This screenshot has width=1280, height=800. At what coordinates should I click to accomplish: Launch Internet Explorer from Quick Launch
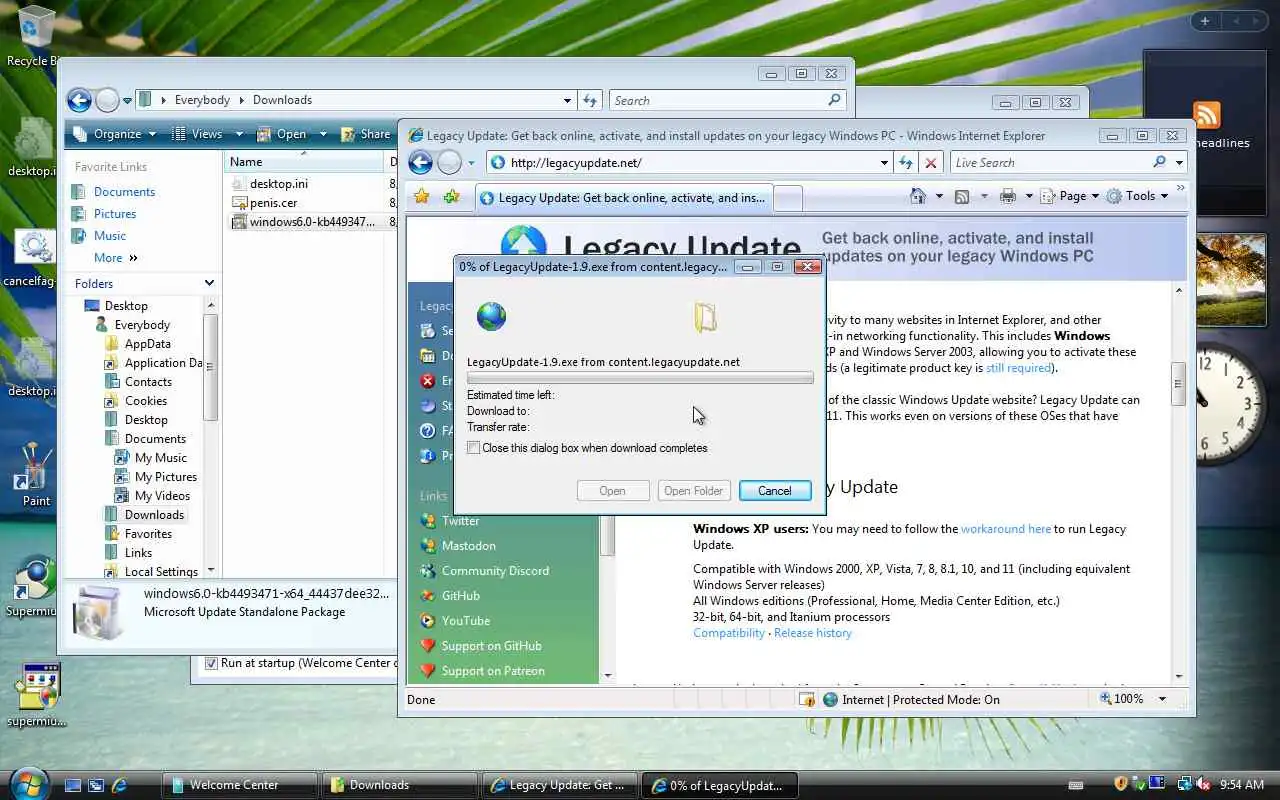[119, 786]
